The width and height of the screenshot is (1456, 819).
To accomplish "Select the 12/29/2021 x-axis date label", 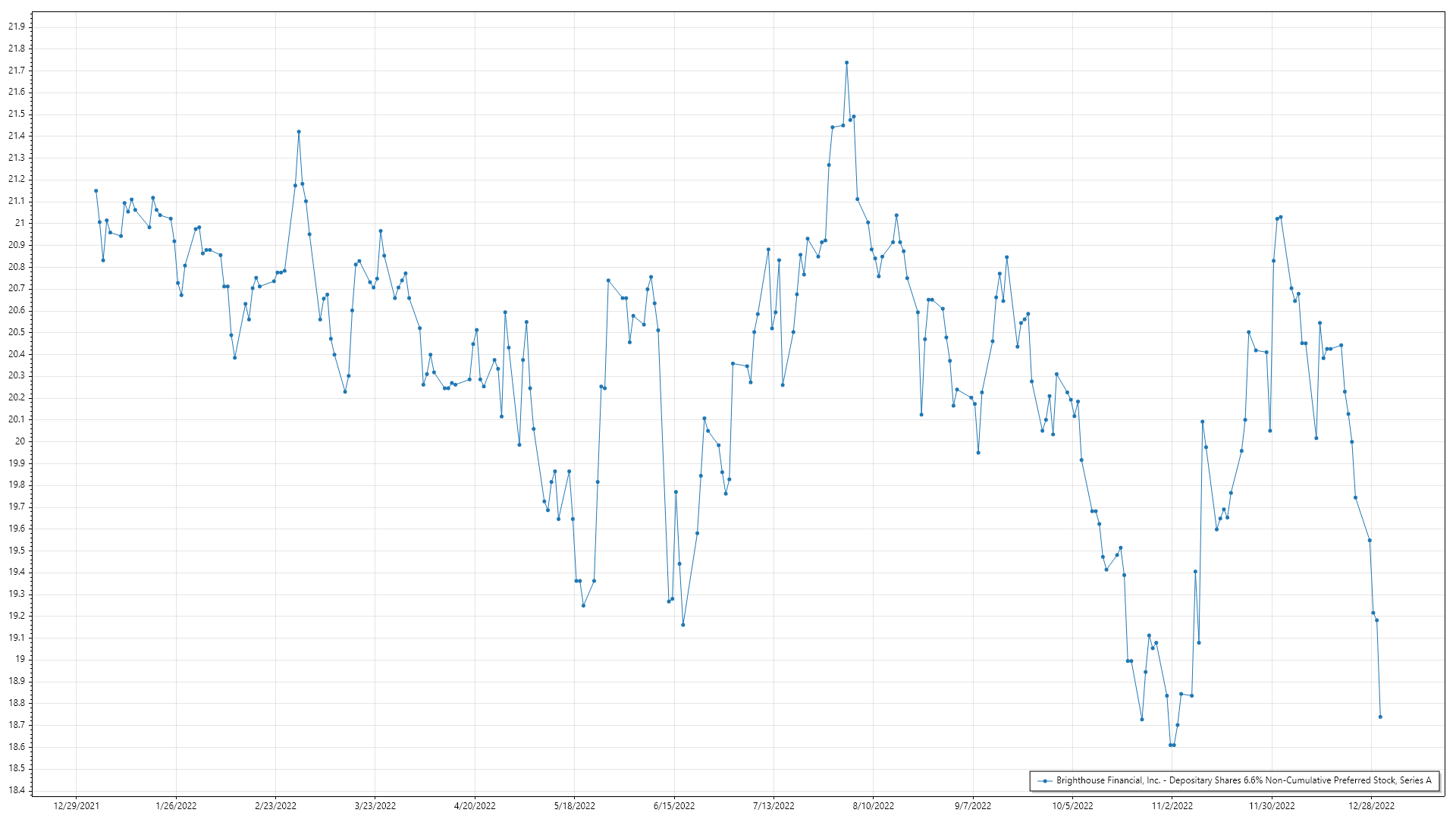I will (77, 806).
